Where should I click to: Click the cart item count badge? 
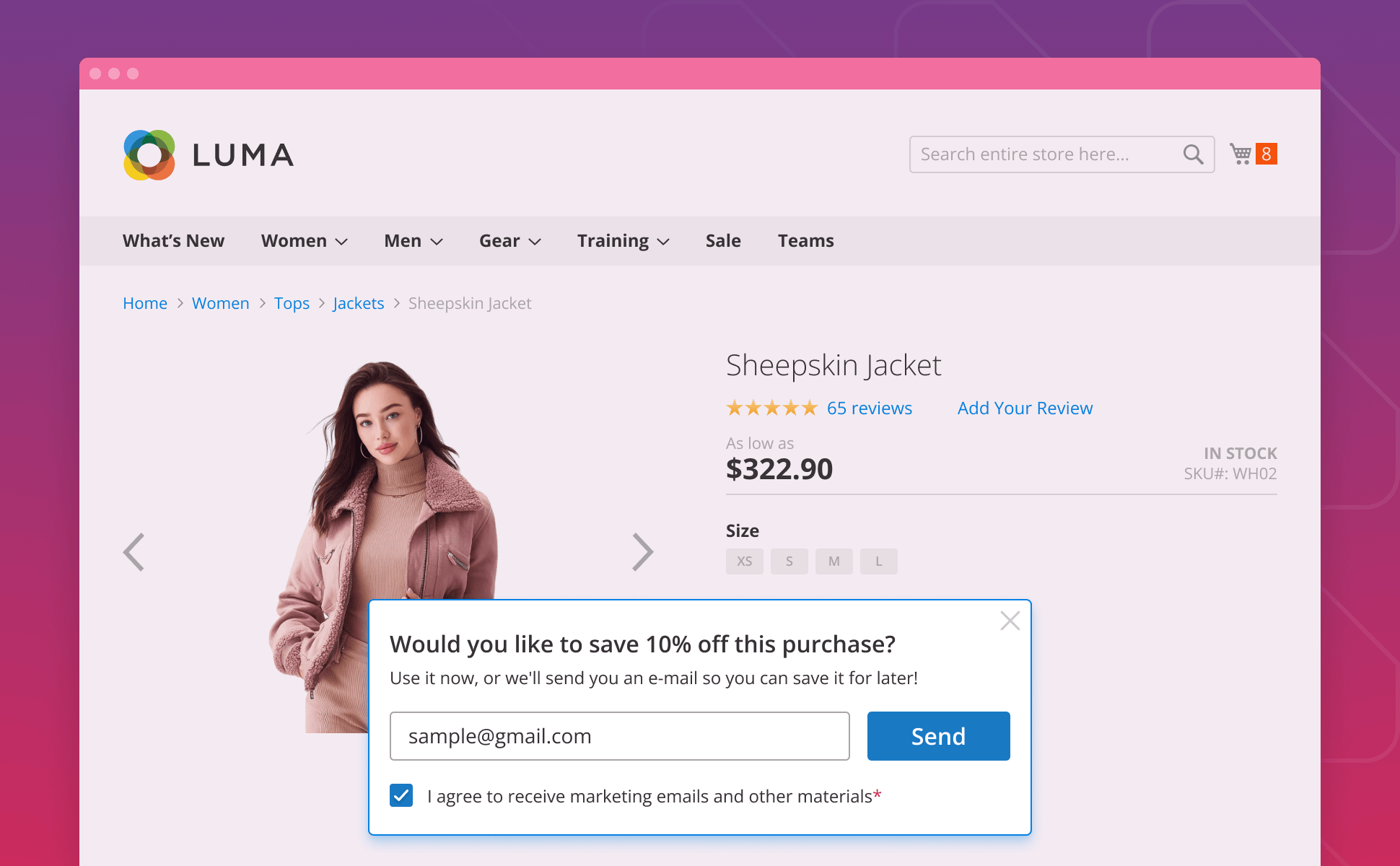pos(1266,154)
